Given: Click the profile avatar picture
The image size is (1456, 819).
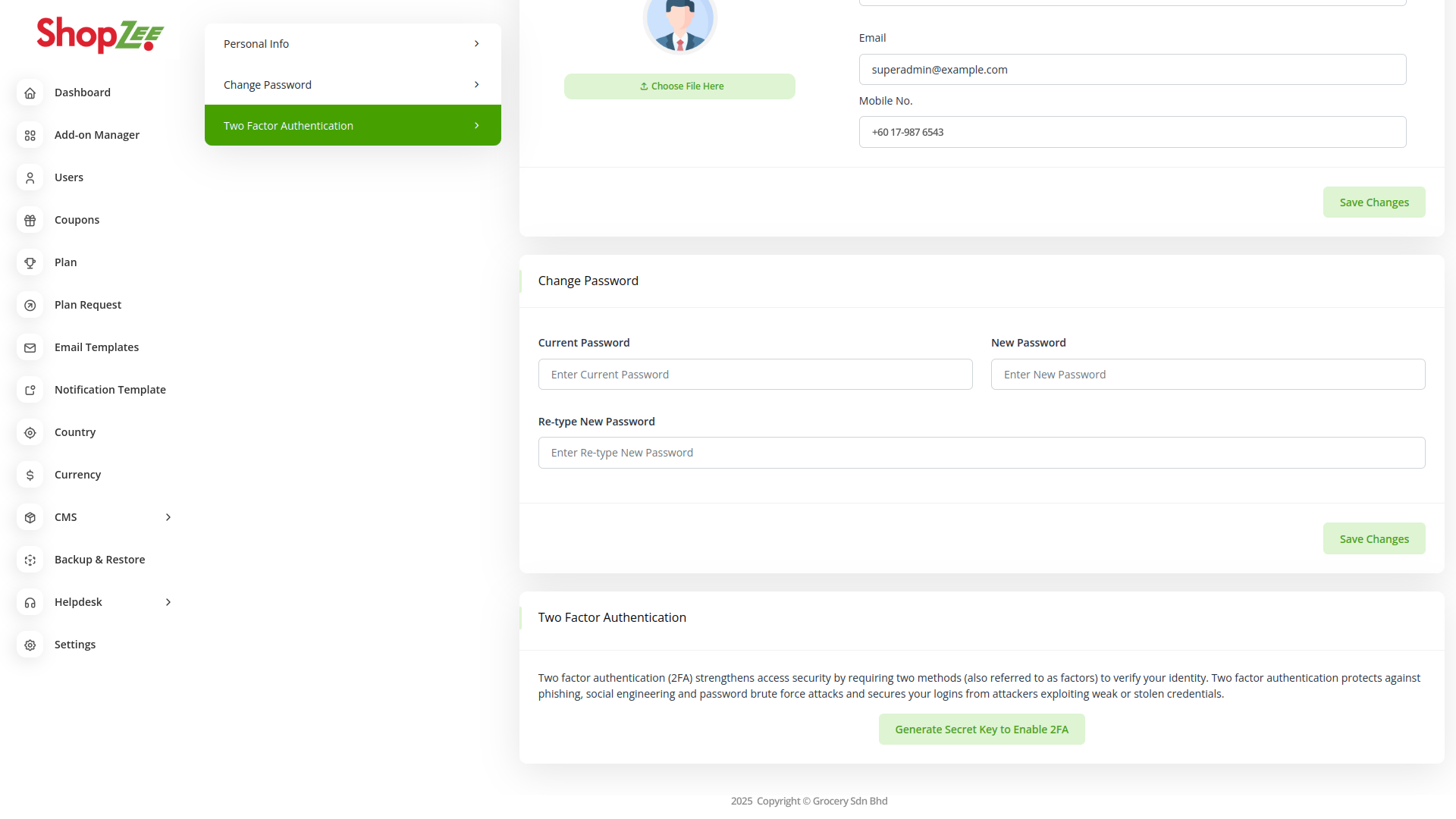Looking at the screenshot, I should [679, 21].
